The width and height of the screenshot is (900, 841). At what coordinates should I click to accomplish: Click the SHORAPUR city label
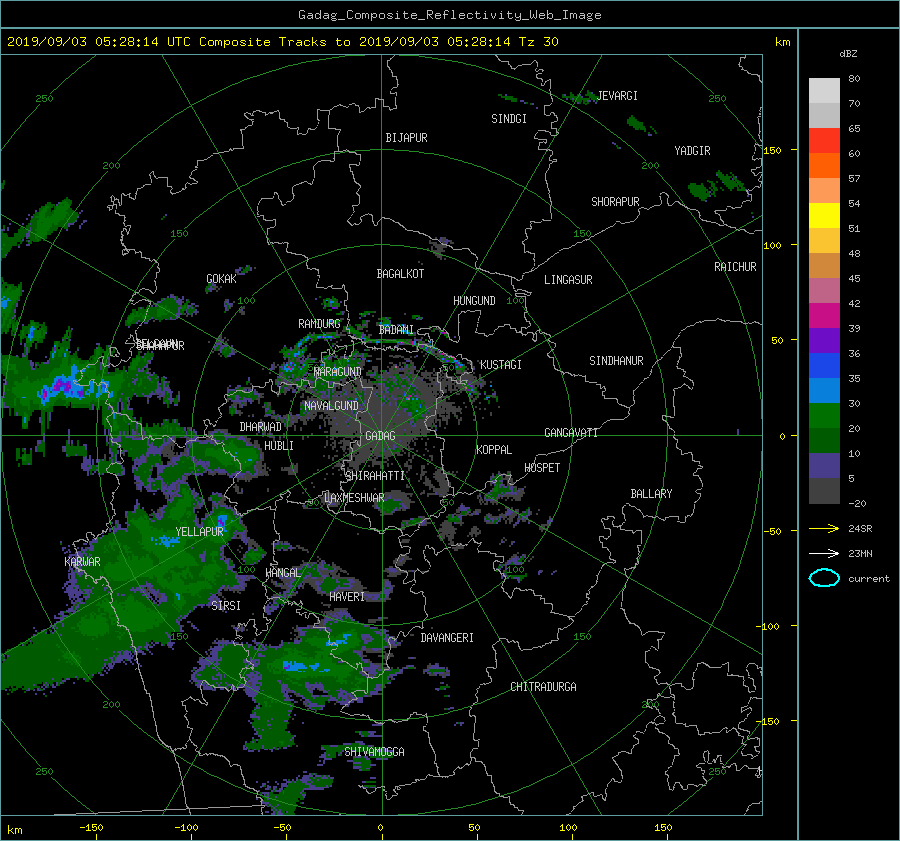[x=615, y=202]
